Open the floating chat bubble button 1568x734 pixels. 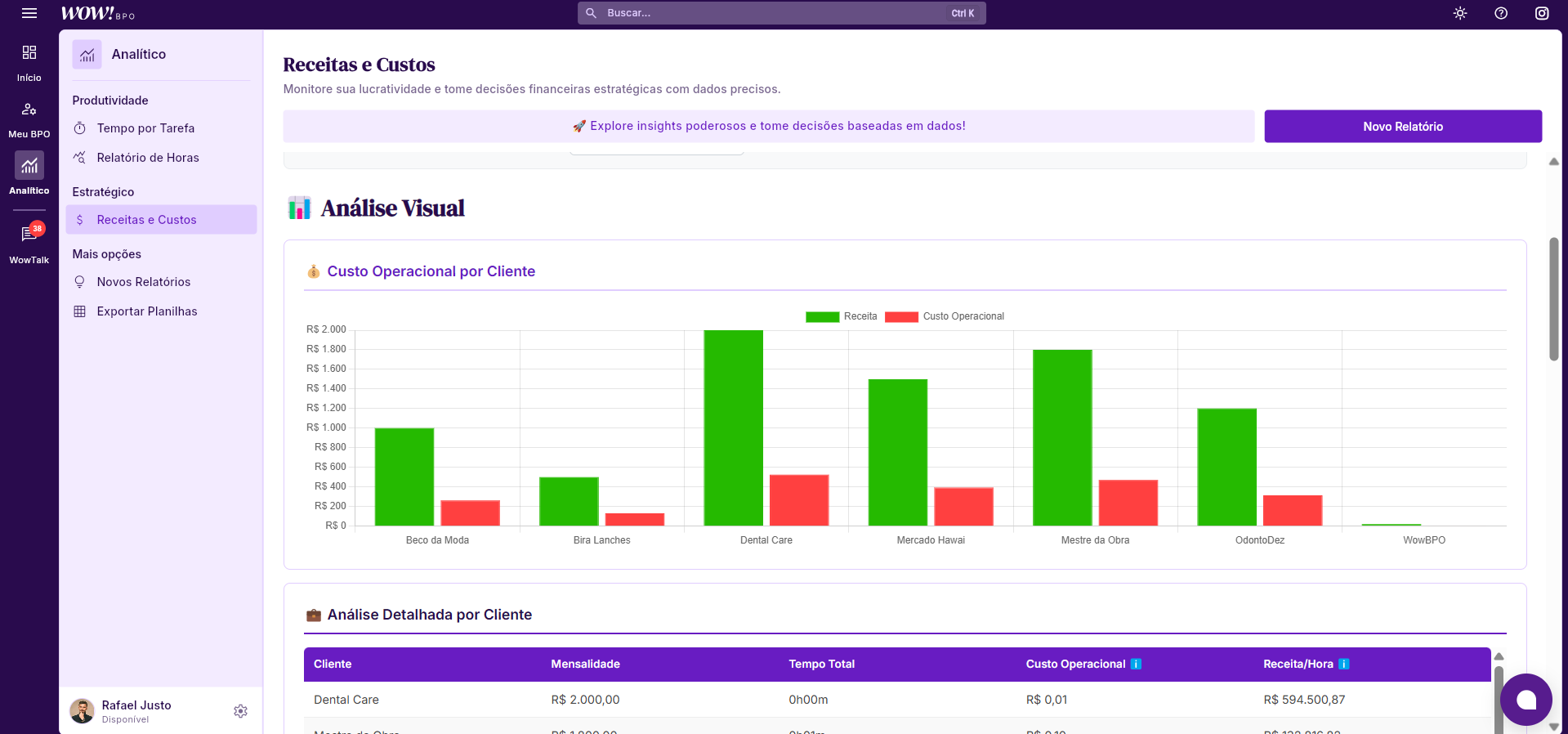click(1526, 700)
